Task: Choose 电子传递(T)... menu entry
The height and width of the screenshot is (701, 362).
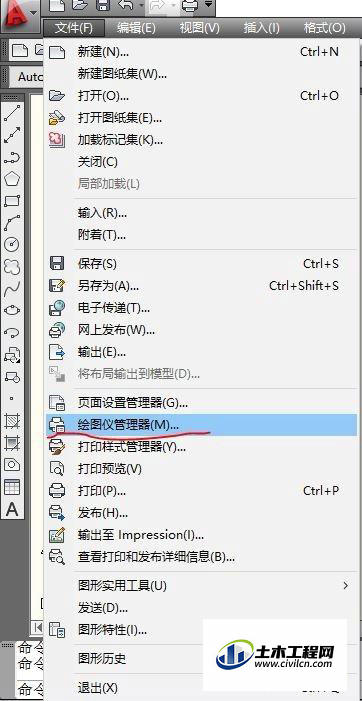Action: [202, 308]
